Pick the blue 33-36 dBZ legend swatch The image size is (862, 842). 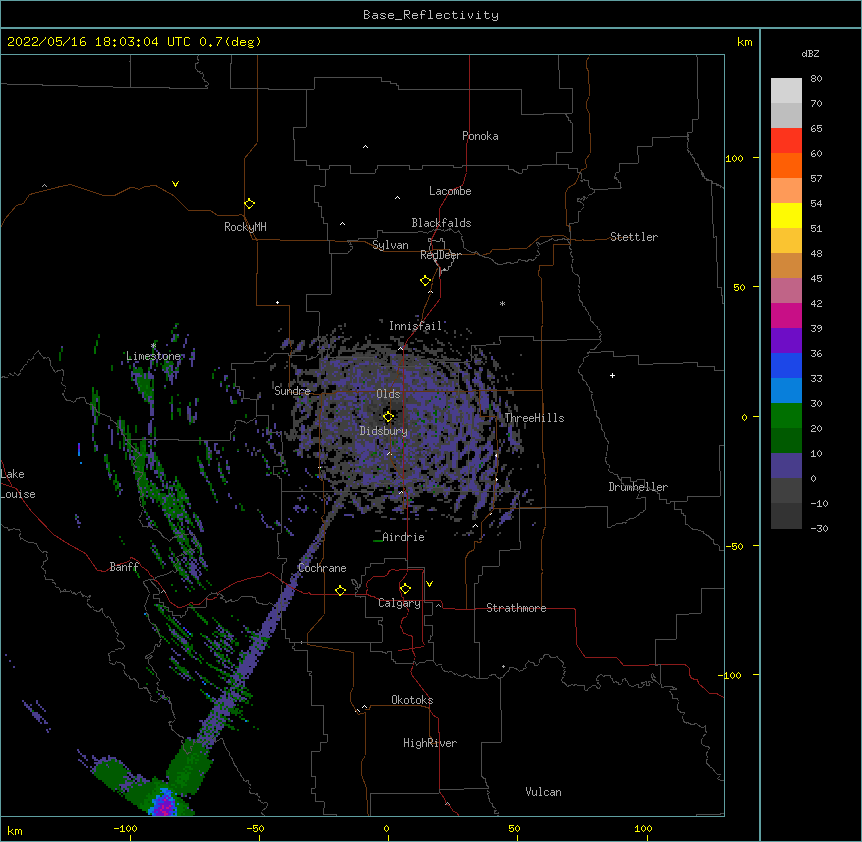coord(786,366)
